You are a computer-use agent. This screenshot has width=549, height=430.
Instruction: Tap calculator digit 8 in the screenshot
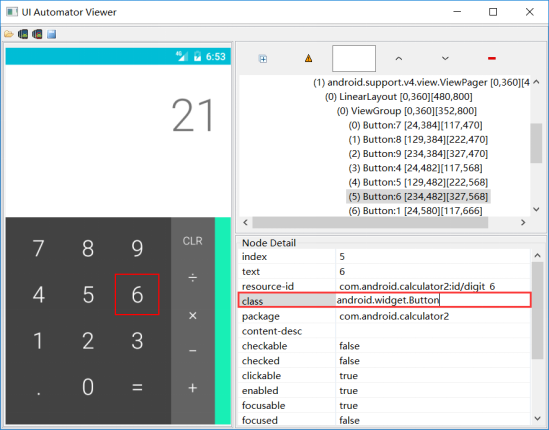(88, 248)
